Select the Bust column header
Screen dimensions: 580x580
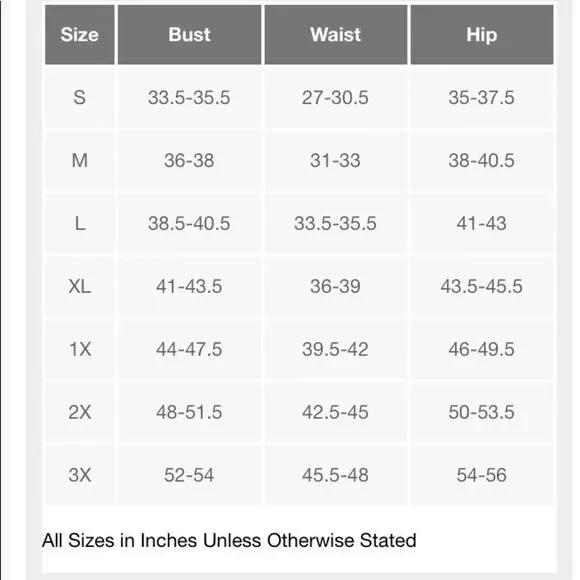pyautogui.click(x=189, y=35)
